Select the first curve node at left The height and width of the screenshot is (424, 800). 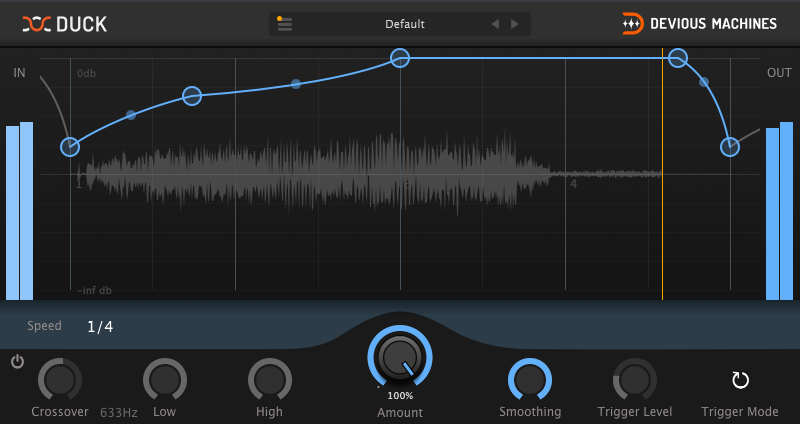pyautogui.click(x=70, y=147)
